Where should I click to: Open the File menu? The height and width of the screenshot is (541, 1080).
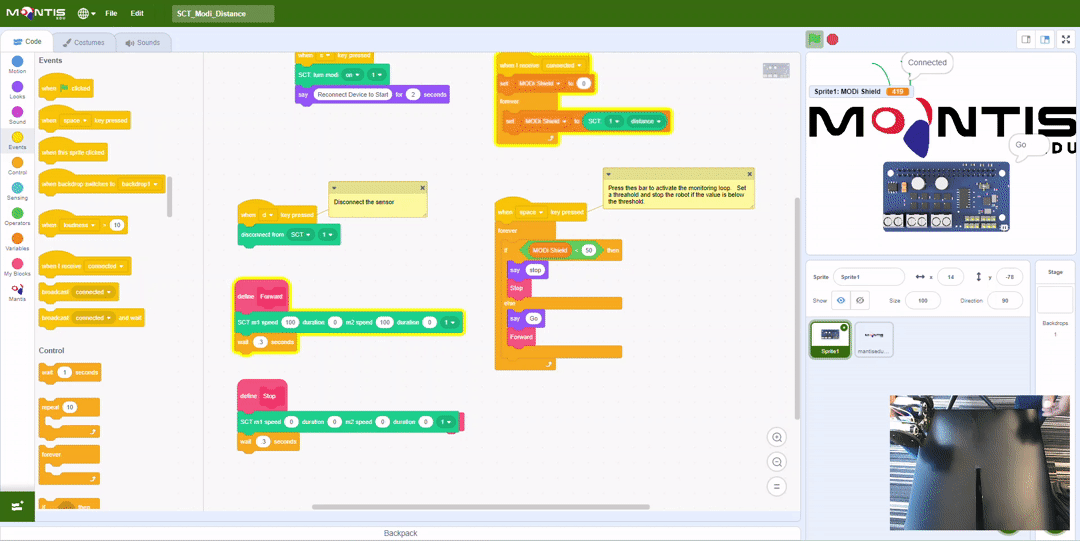[111, 13]
